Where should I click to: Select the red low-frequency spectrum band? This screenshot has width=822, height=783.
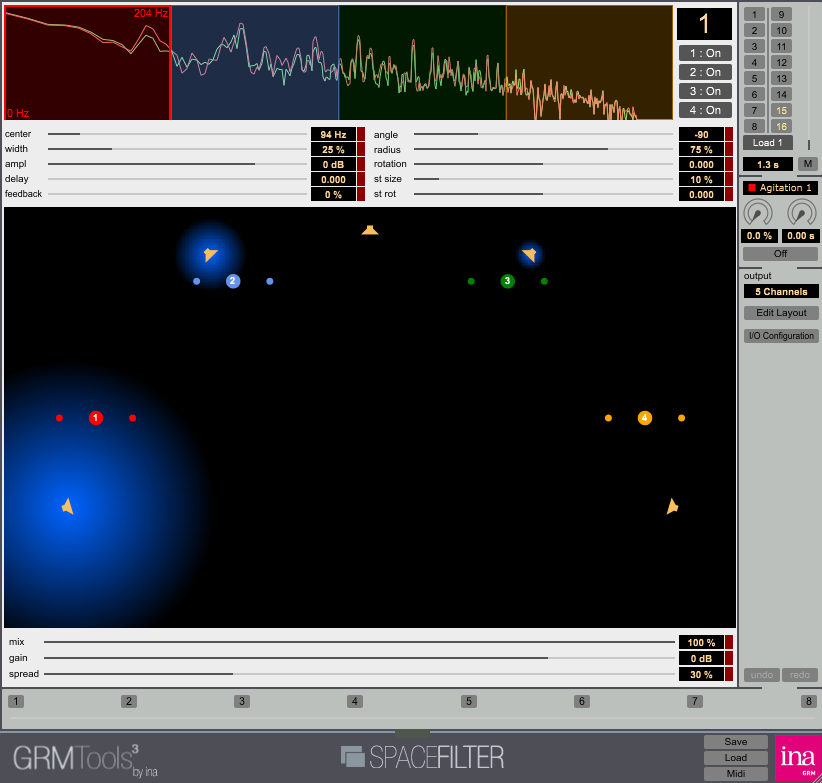tap(88, 63)
